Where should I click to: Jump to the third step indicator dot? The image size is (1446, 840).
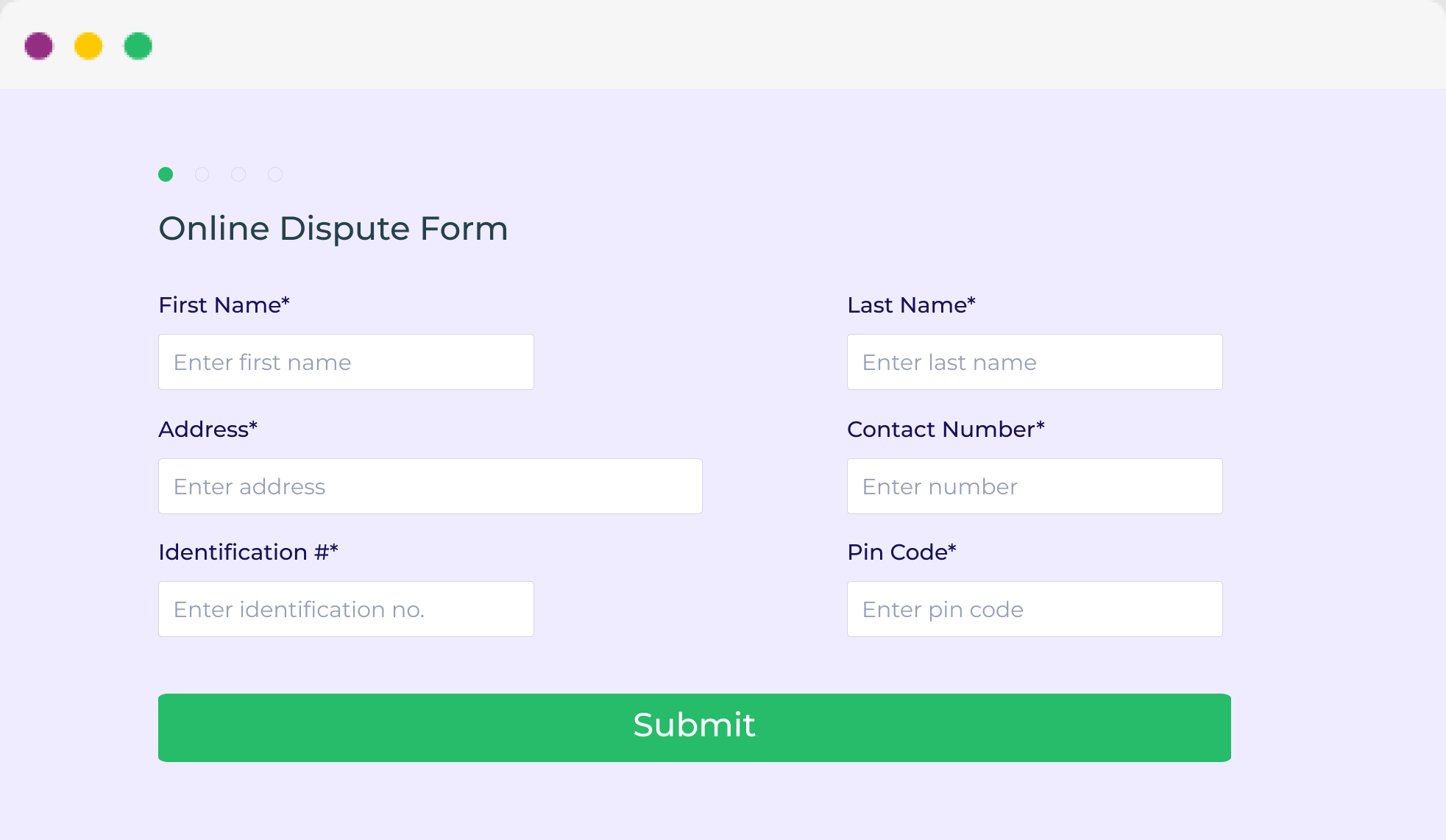click(238, 174)
